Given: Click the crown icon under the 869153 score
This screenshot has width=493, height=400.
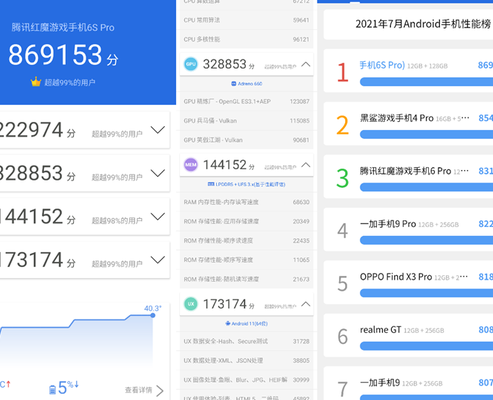Looking at the screenshot, I should click(x=36, y=82).
